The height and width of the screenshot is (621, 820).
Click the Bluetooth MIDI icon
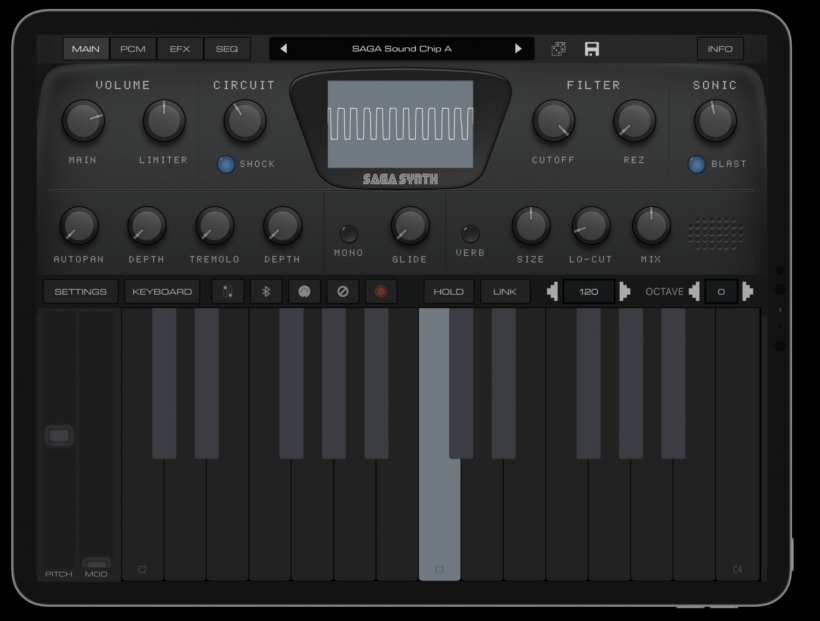[x=265, y=292]
